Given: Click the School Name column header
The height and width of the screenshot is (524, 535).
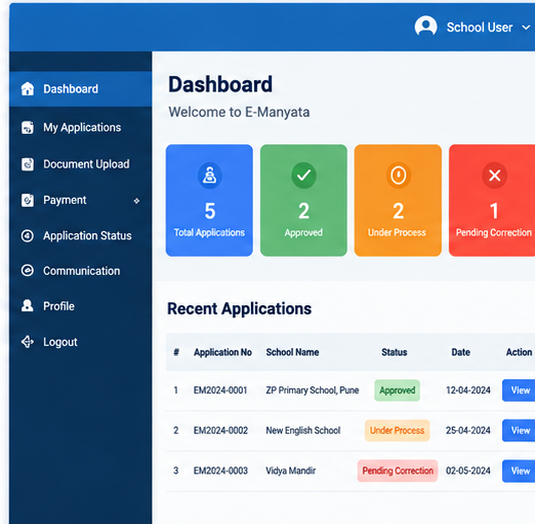Looking at the screenshot, I should (x=292, y=352).
